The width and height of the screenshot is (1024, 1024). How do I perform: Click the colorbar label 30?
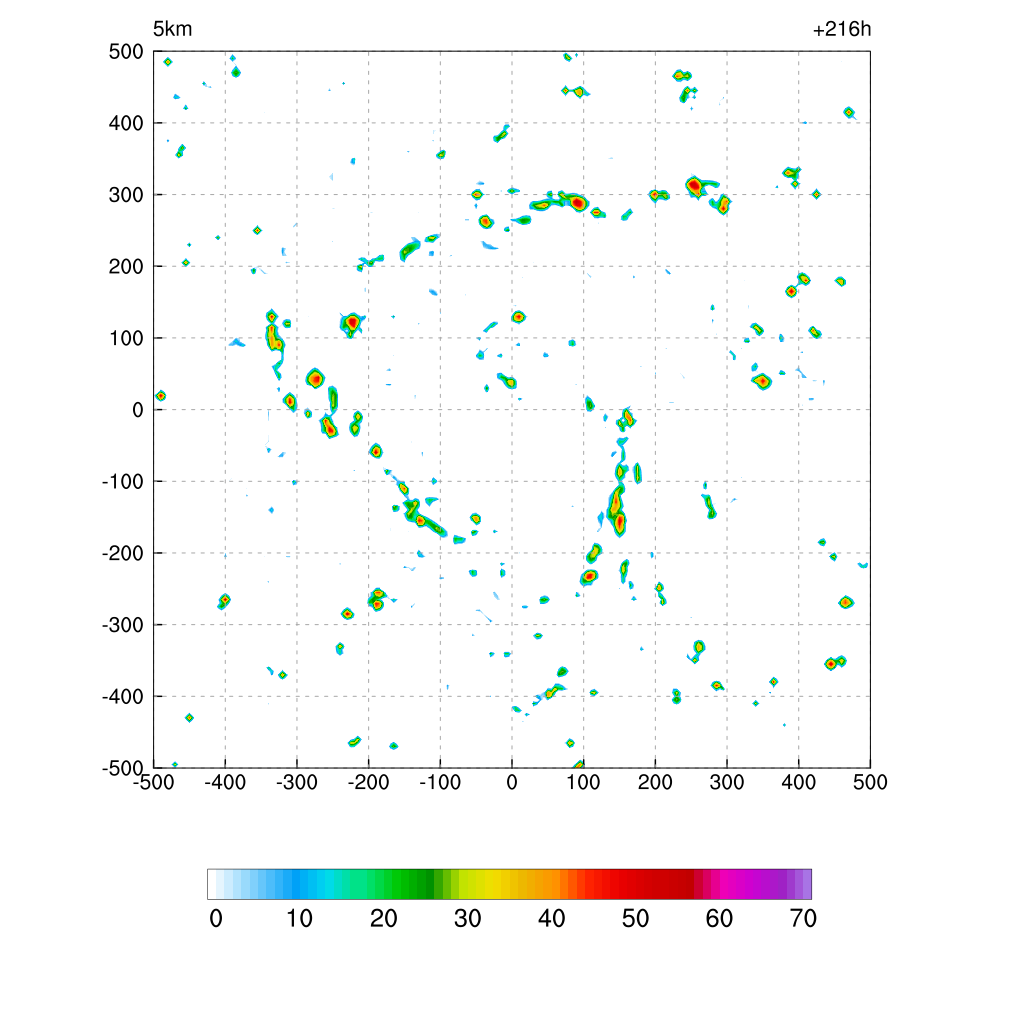click(468, 919)
